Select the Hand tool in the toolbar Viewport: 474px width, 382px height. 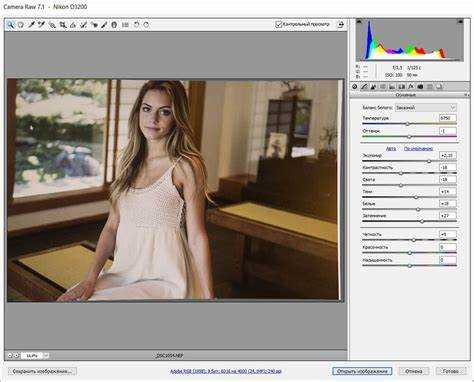pos(21,25)
